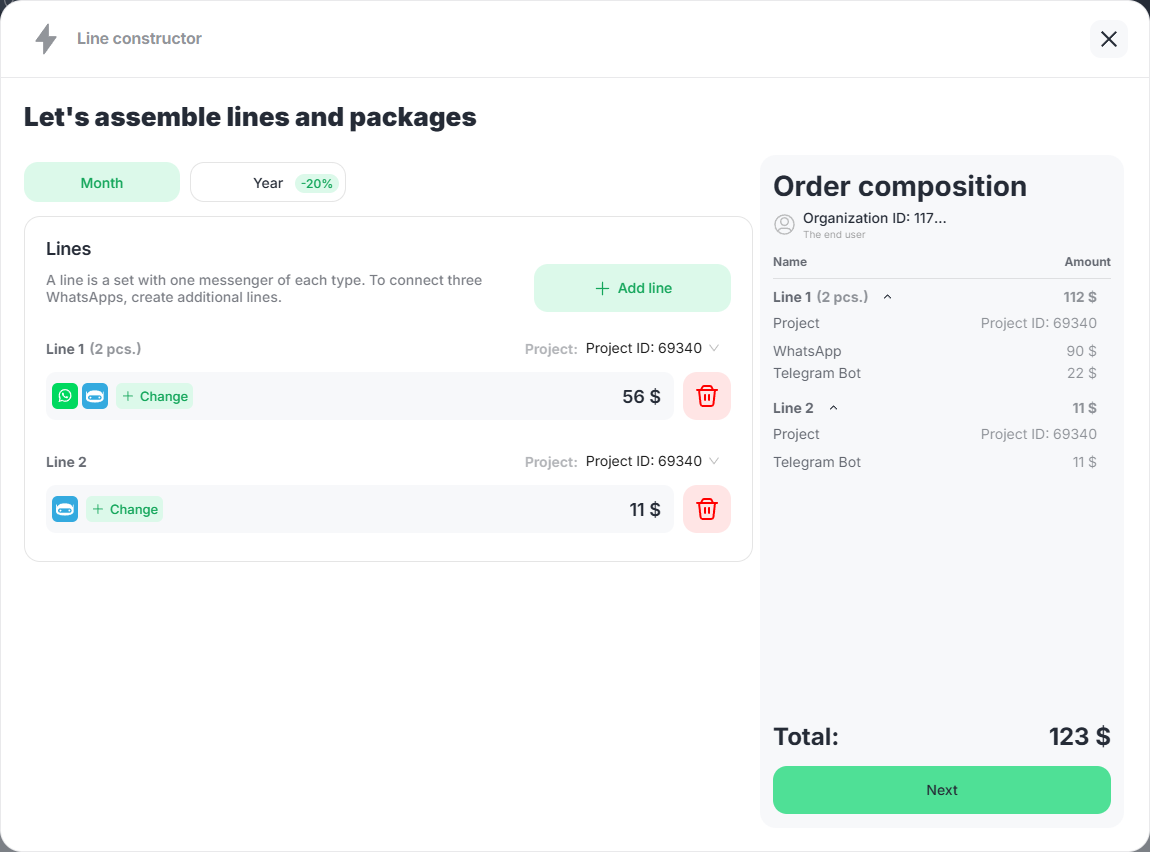
Task: Click Change messengers for Line 1
Action: tap(154, 396)
